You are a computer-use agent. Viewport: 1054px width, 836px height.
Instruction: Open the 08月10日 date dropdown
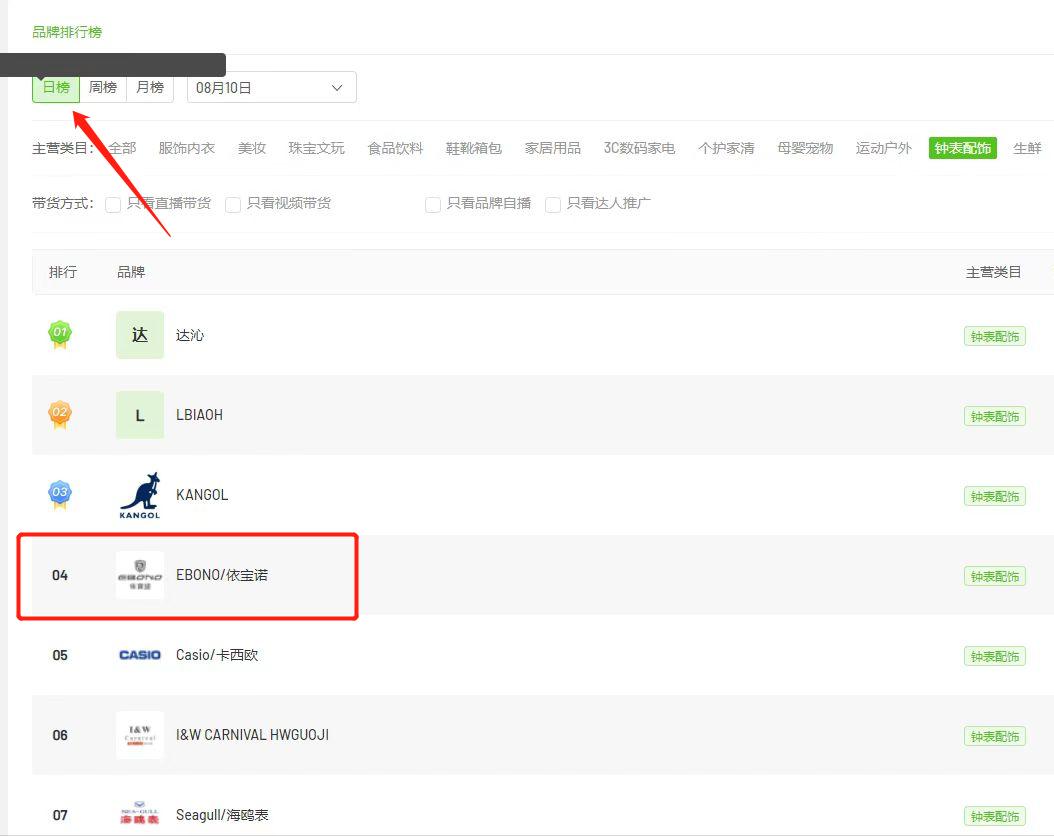pyautogui.click(x=272, y=87)
